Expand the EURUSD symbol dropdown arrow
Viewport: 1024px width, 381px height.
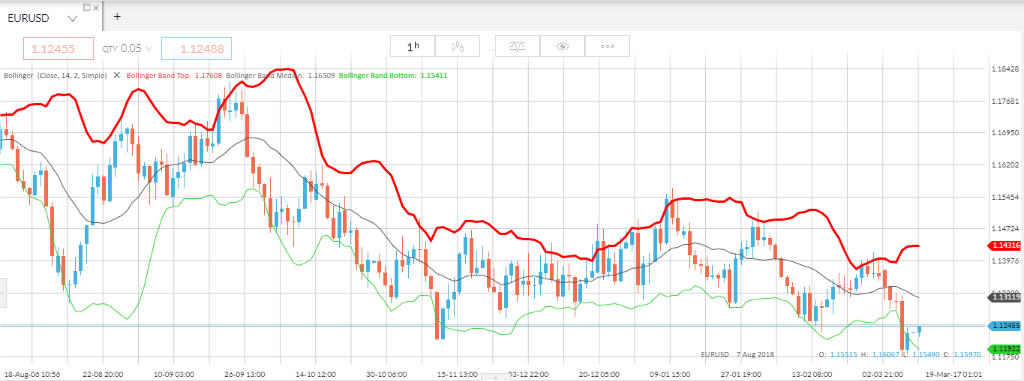coord(72,19)
